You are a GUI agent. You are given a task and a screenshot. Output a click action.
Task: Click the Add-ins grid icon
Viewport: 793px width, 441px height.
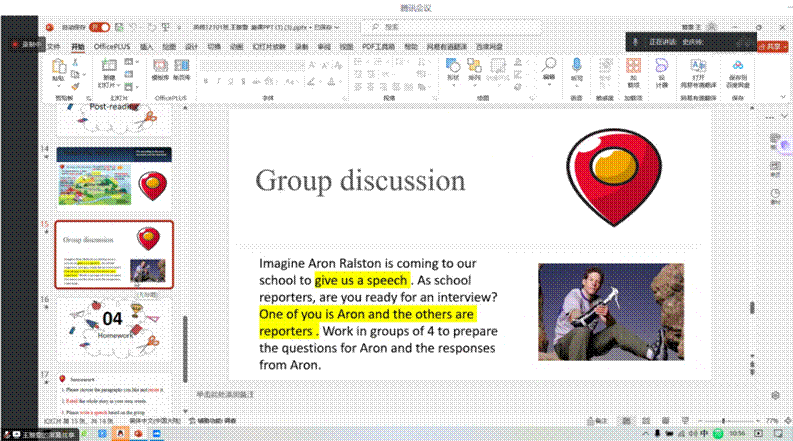pos(633,68)
